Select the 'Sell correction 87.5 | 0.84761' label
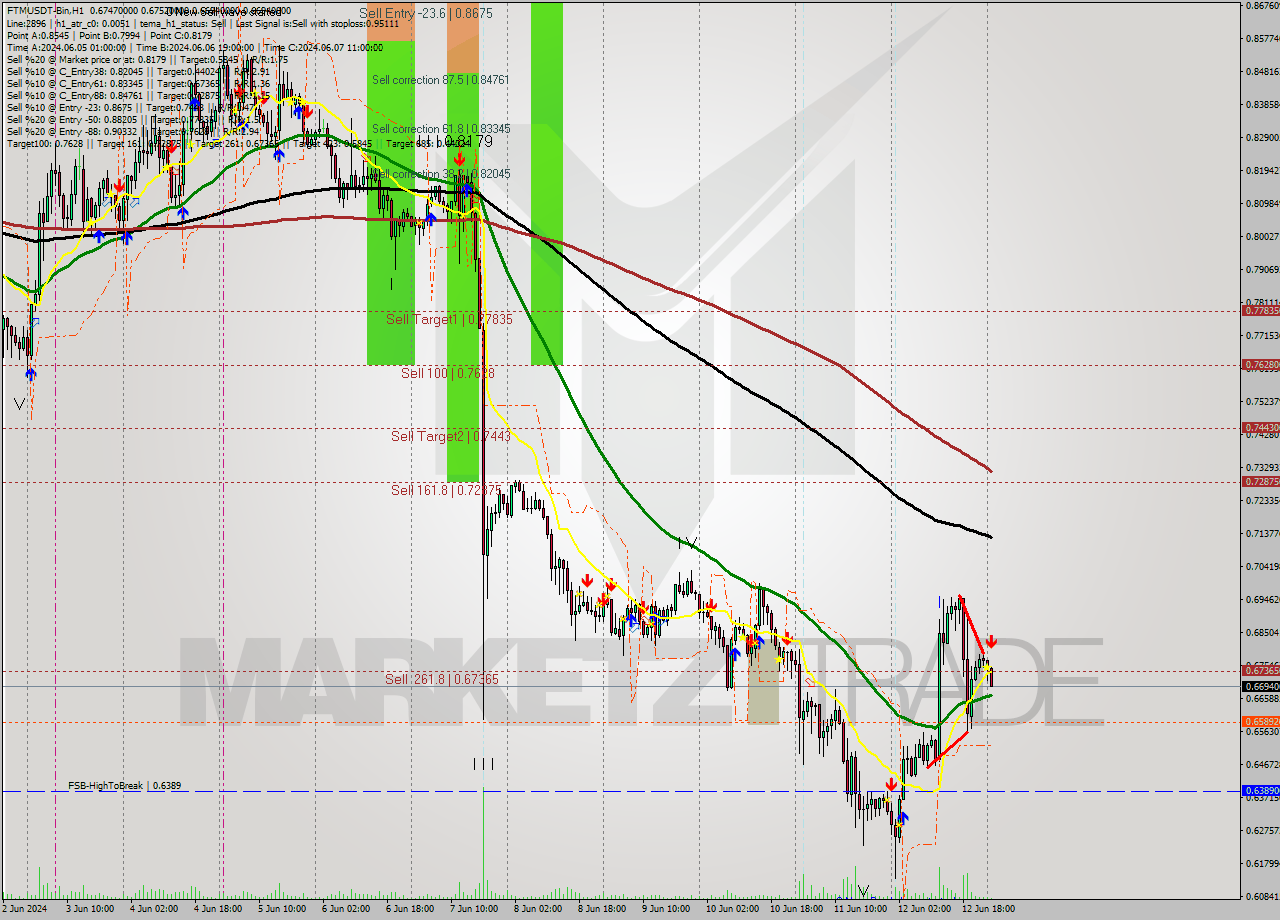 click(x=441, y=80)
